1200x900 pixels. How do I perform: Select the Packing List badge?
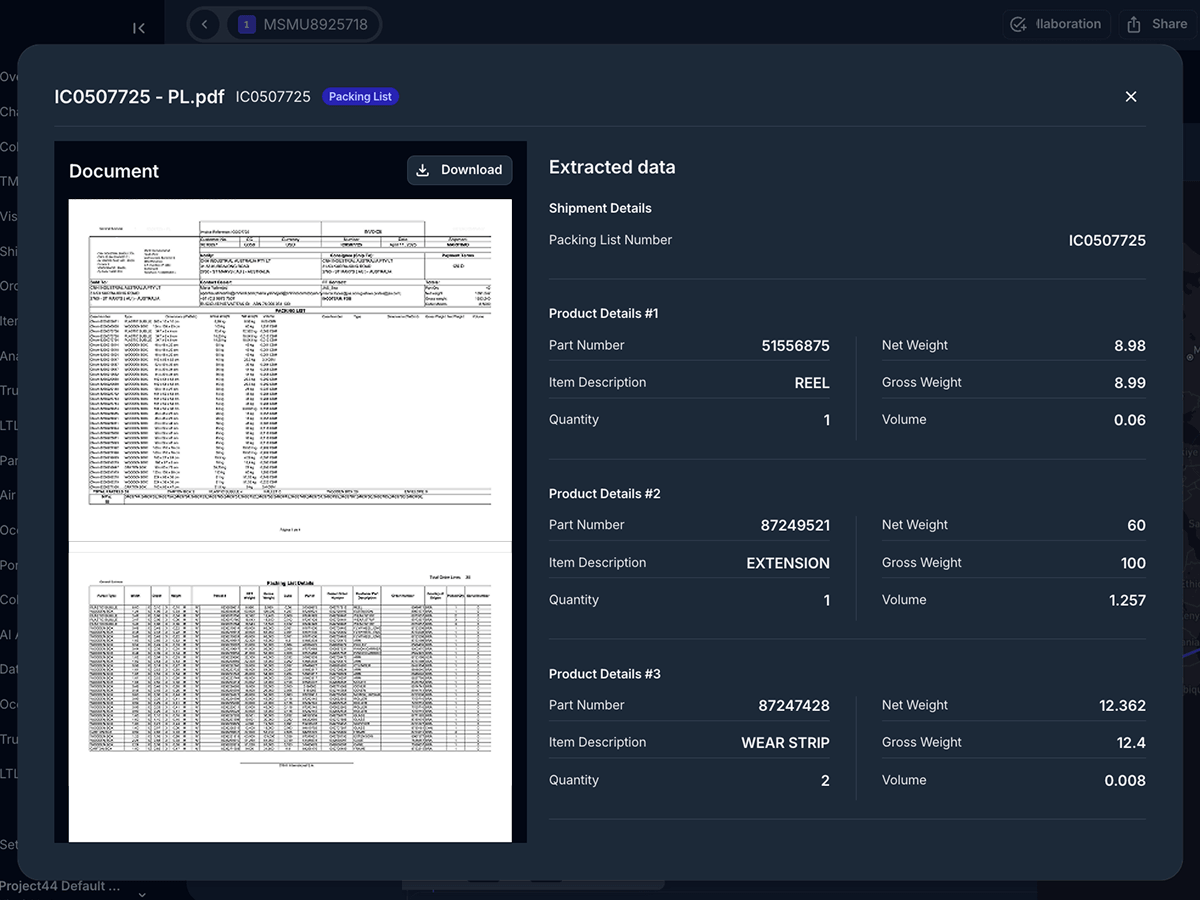tap(360, 97)
